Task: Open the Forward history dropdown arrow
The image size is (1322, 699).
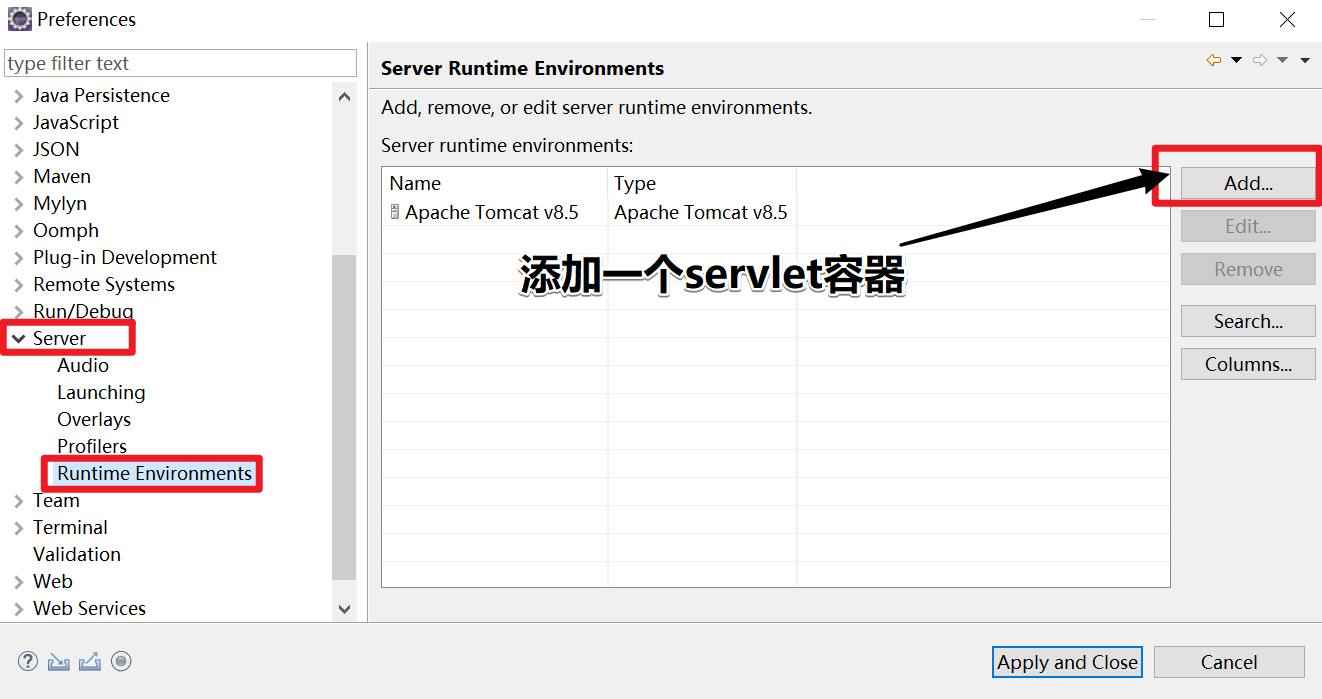Action: 1282,60
